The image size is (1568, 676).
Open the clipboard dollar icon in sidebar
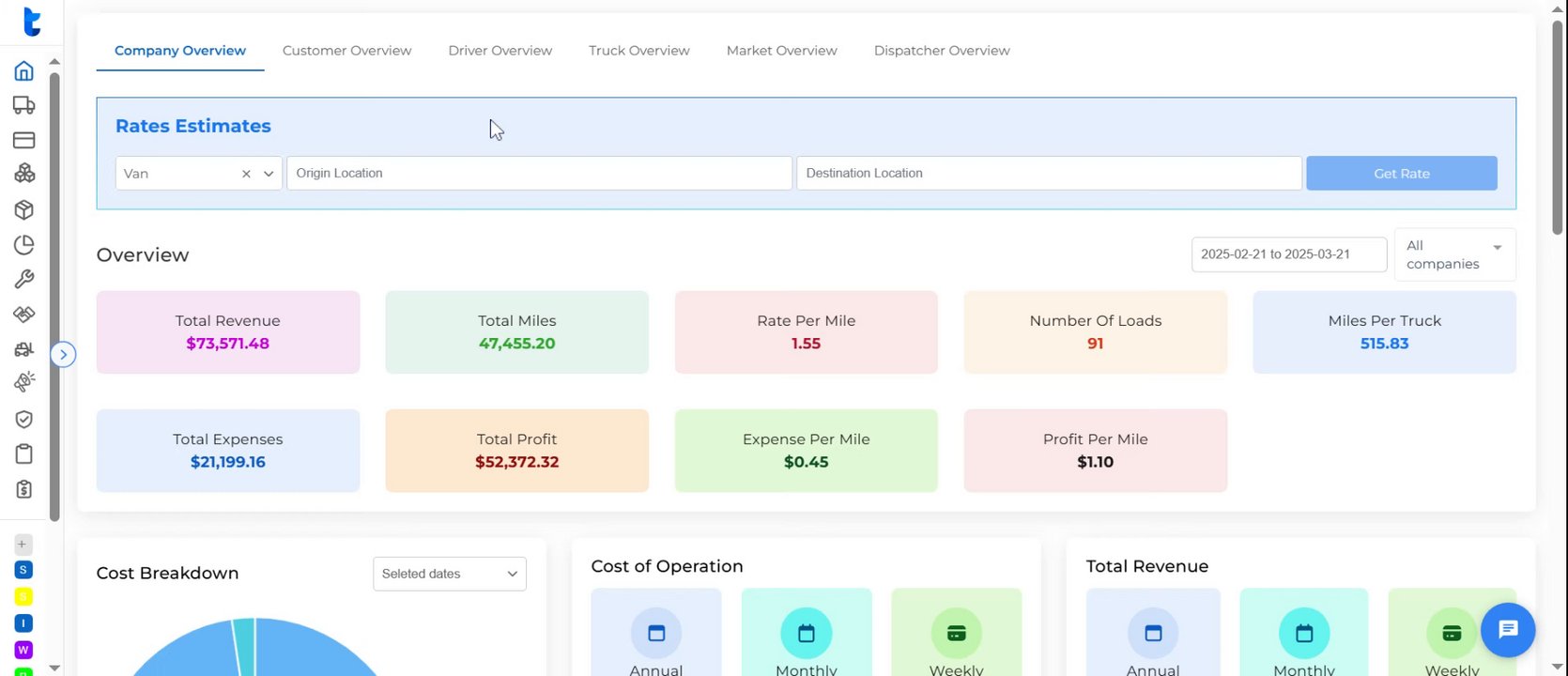point(24,489)
